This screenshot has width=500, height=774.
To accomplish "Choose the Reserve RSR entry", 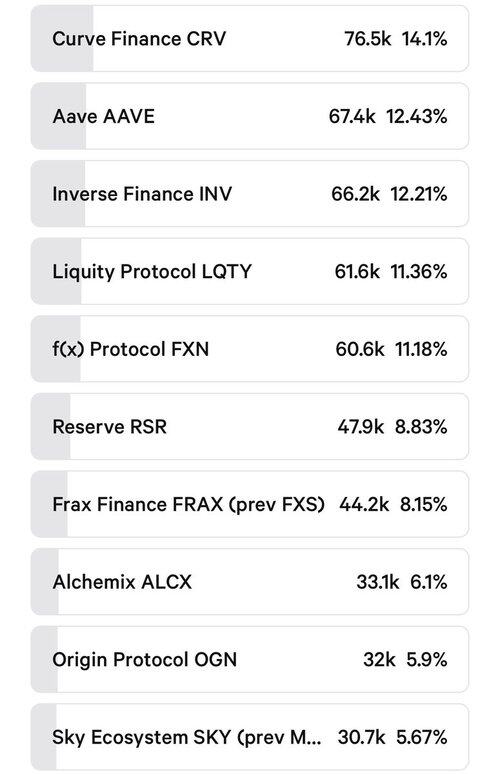I will pos(250,427).
